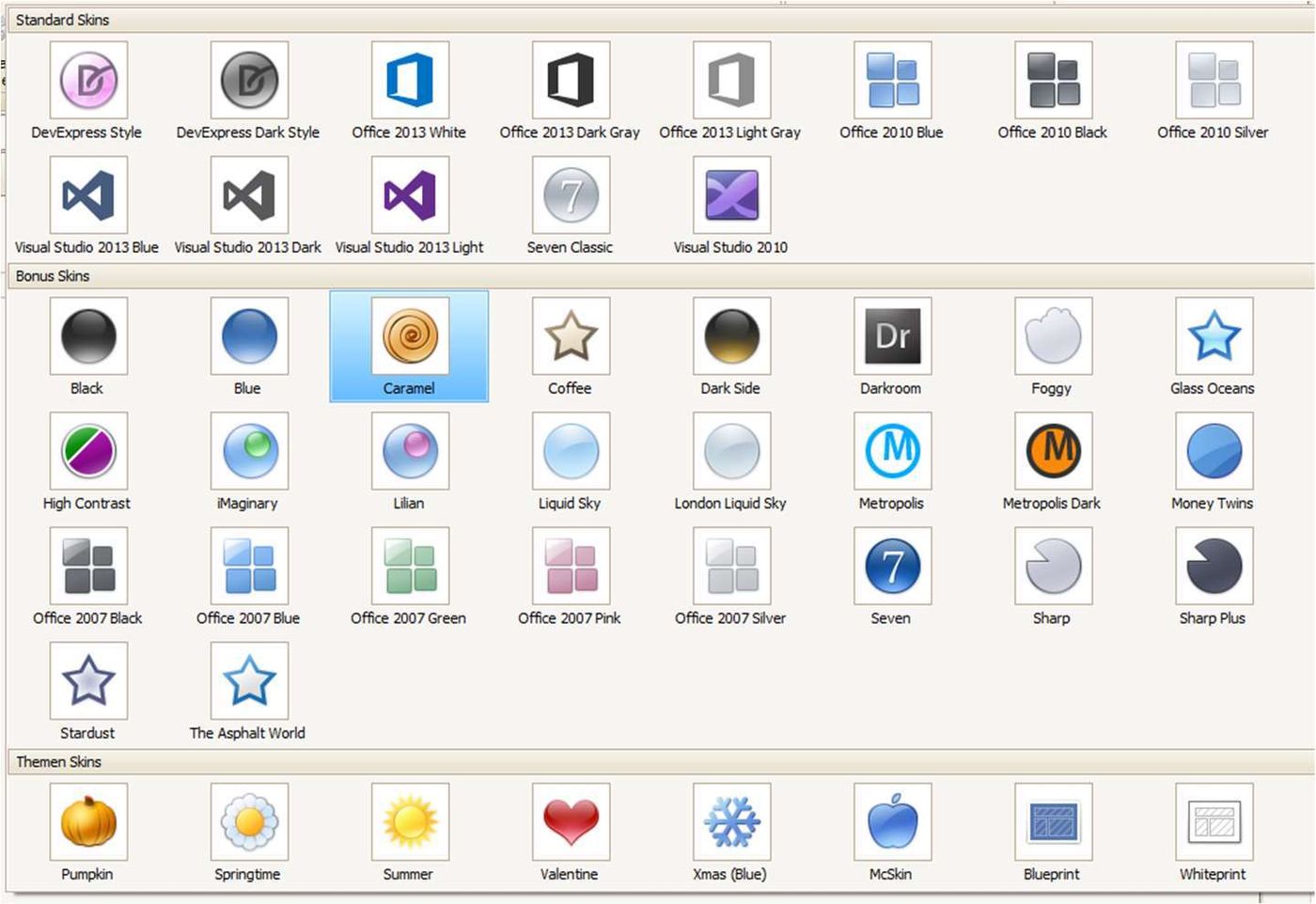1316x904 pixels.
Task: Select the Office 2007 Silver skin
Action: [x=731, y=565]
